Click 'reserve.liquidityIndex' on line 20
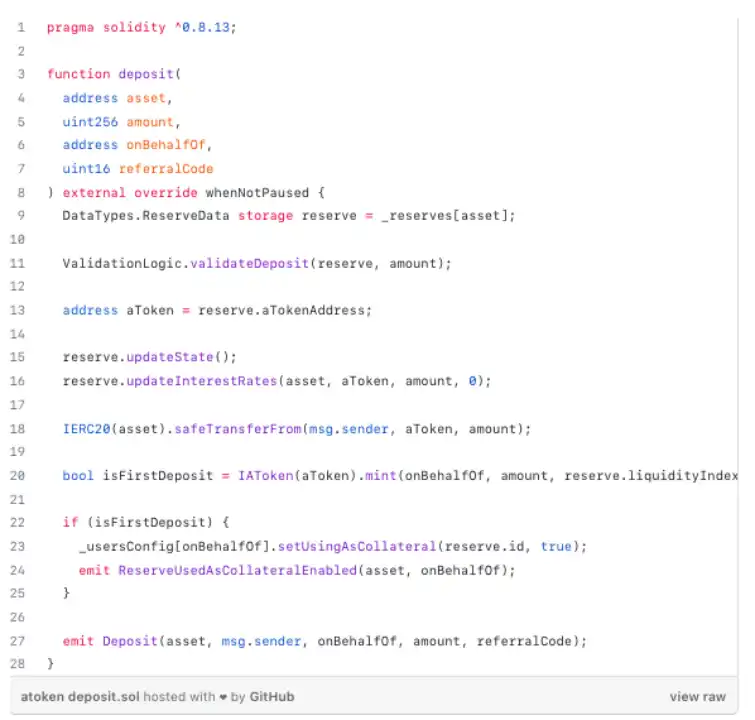The image size is (755, 720). pyautogui.click(x=651, y=475)
